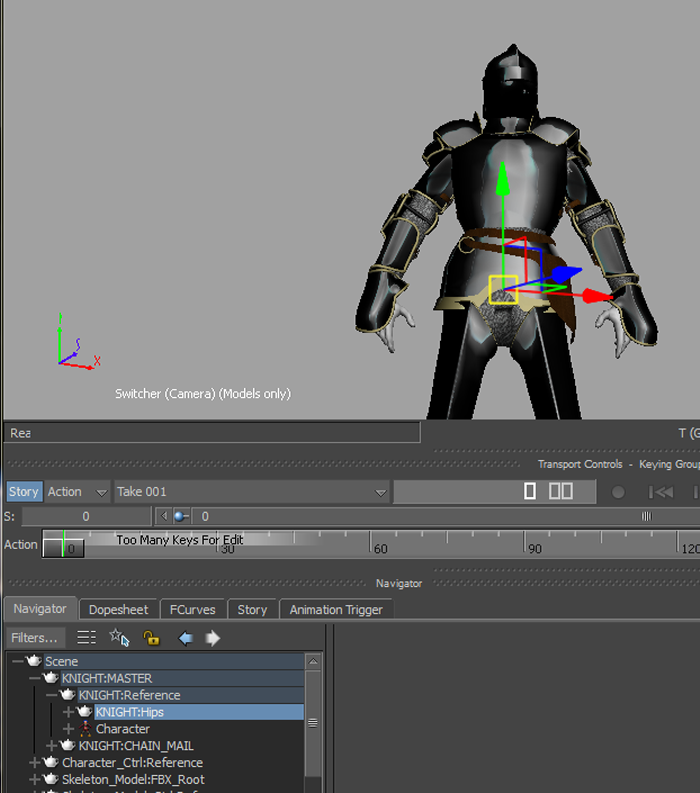Expand the KNIGHT:CHAIN_MAIL node
Viewport: 700px width, 793px height.
pos(52,746)
